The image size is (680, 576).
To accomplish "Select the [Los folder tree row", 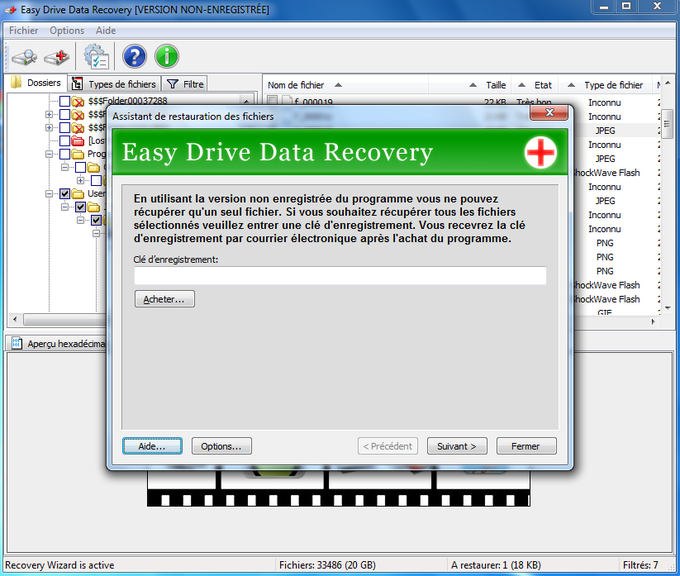I will click(x=96, y=141).
